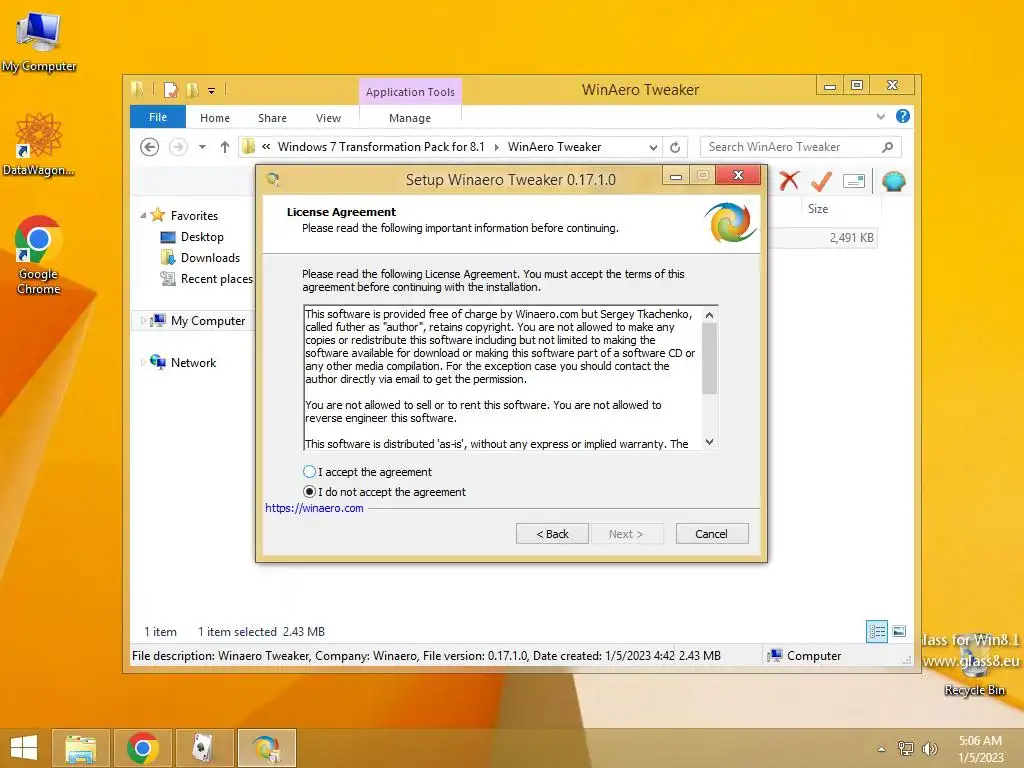Open Recent places in Favorites
The height and width of the screenshot is (768, 1024).
pyautogui.click(x=216, y=279)
